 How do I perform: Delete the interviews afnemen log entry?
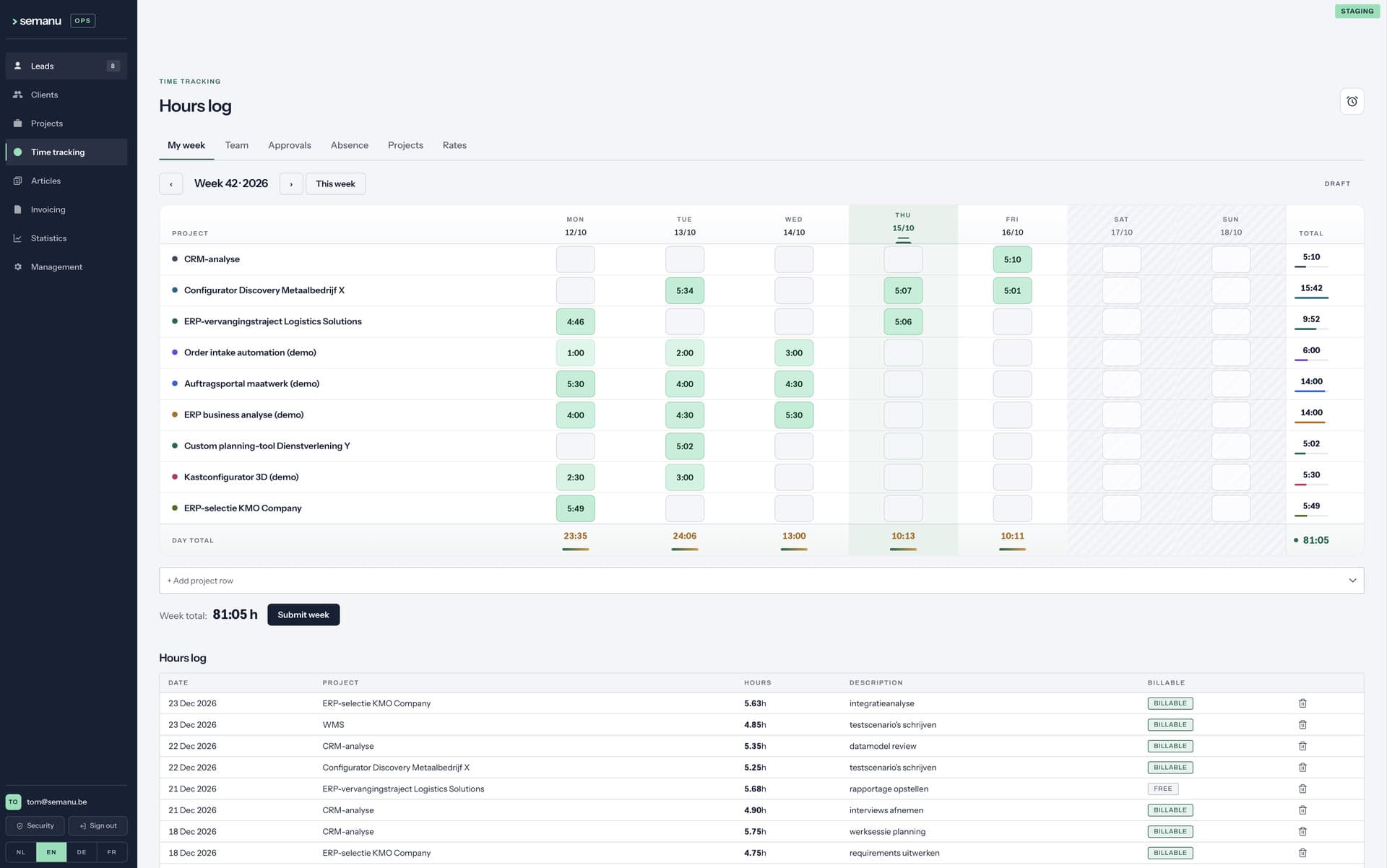pyautogui.click(x=1302, y=810)
